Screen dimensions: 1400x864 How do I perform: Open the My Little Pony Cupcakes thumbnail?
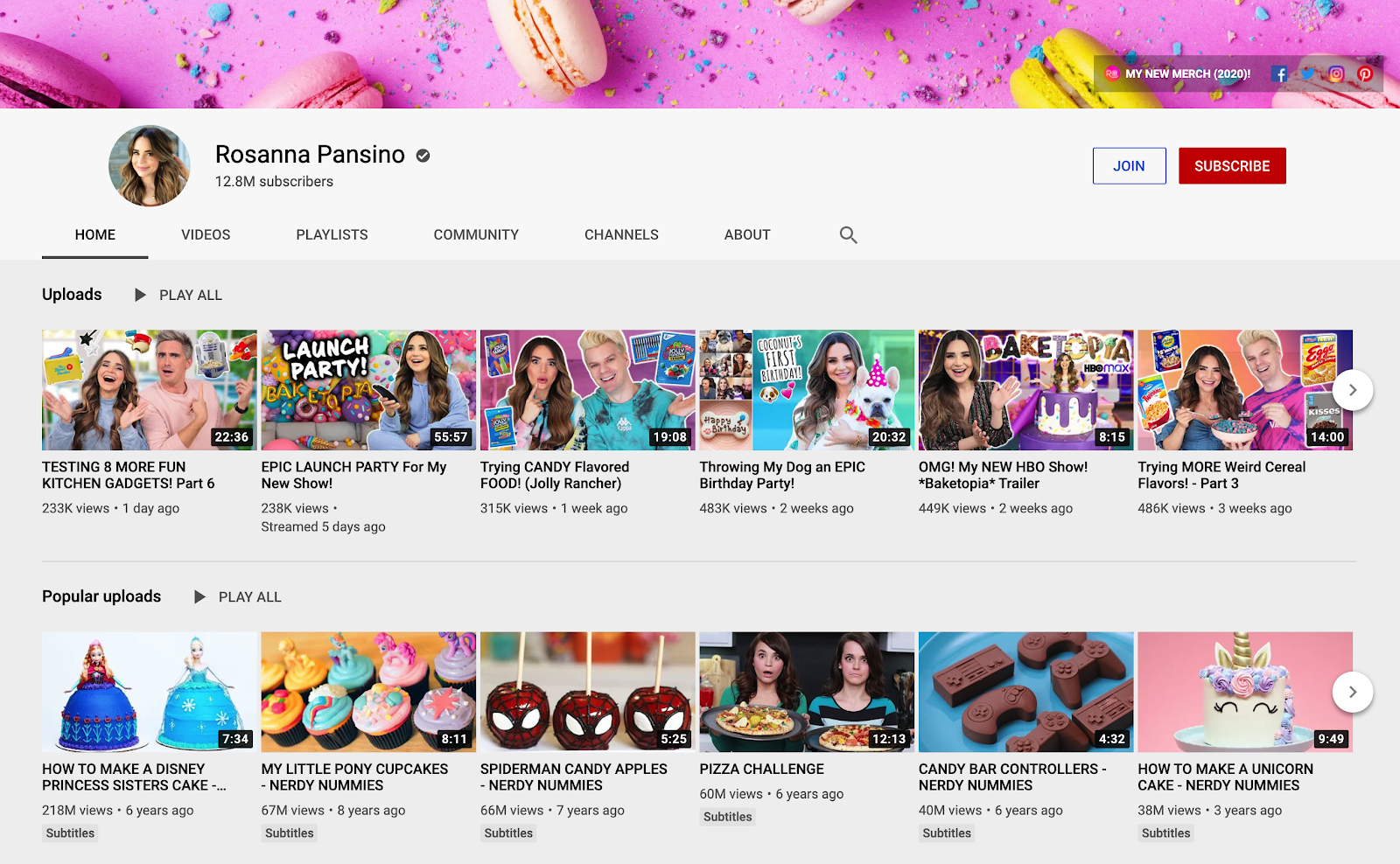click(x=368, y=692)
